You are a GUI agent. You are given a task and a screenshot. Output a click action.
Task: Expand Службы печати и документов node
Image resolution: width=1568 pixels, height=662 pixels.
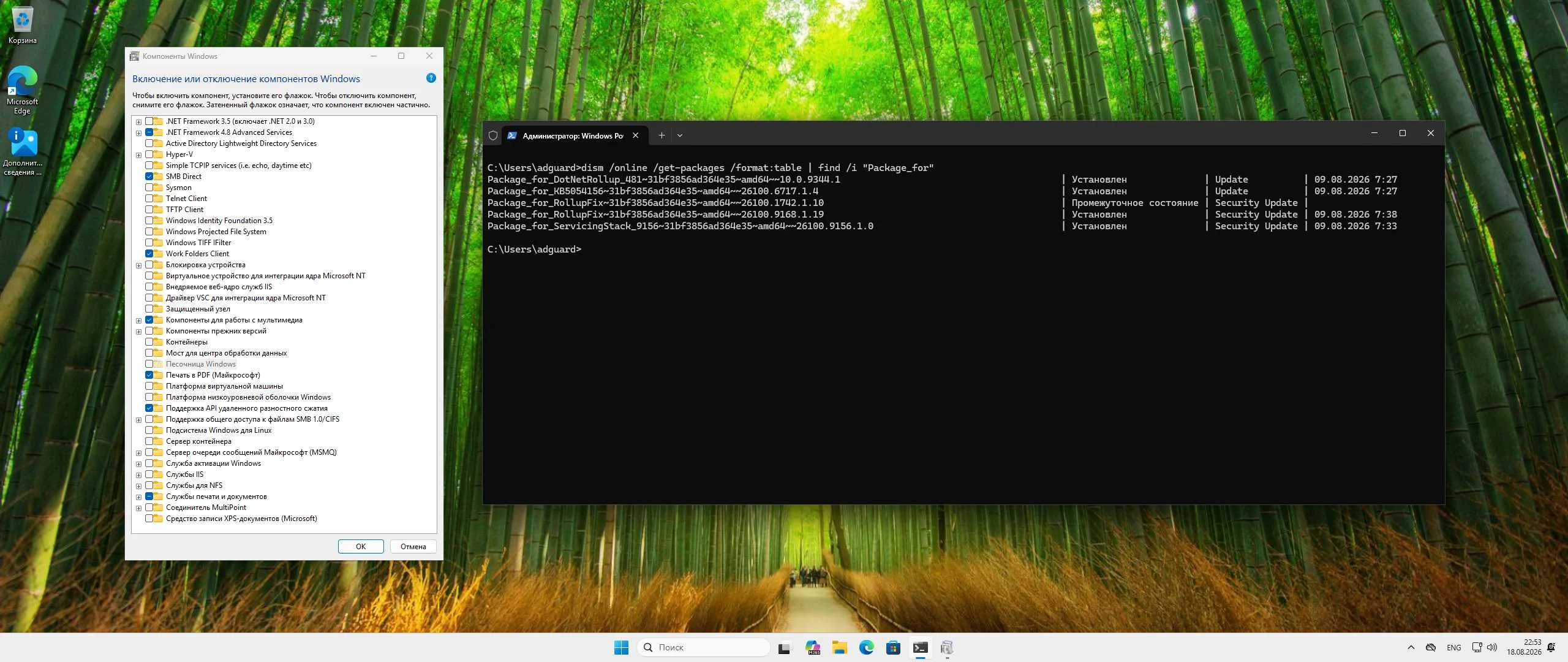(138, 497)
